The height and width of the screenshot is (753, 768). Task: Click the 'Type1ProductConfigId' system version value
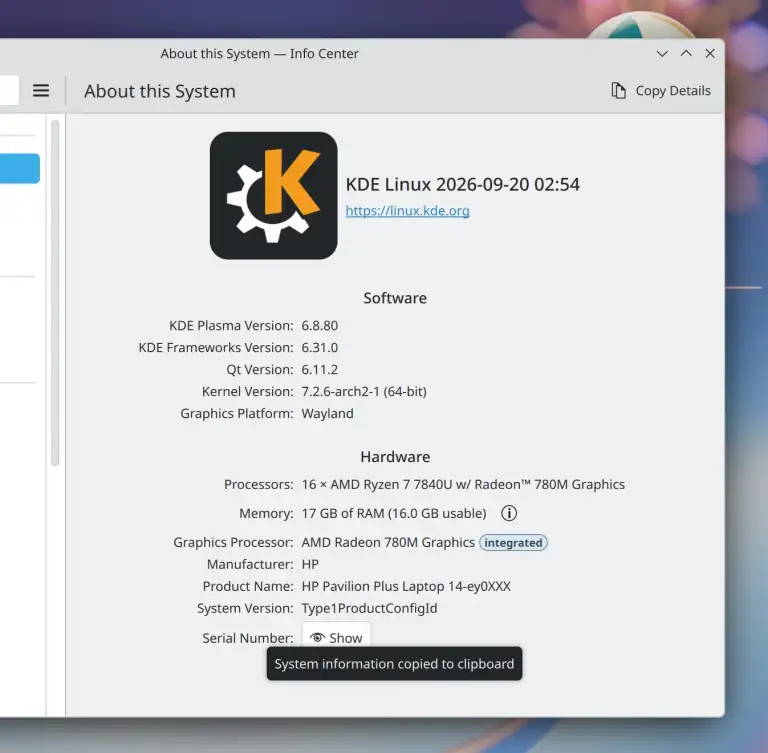click(x=369, y=608)
